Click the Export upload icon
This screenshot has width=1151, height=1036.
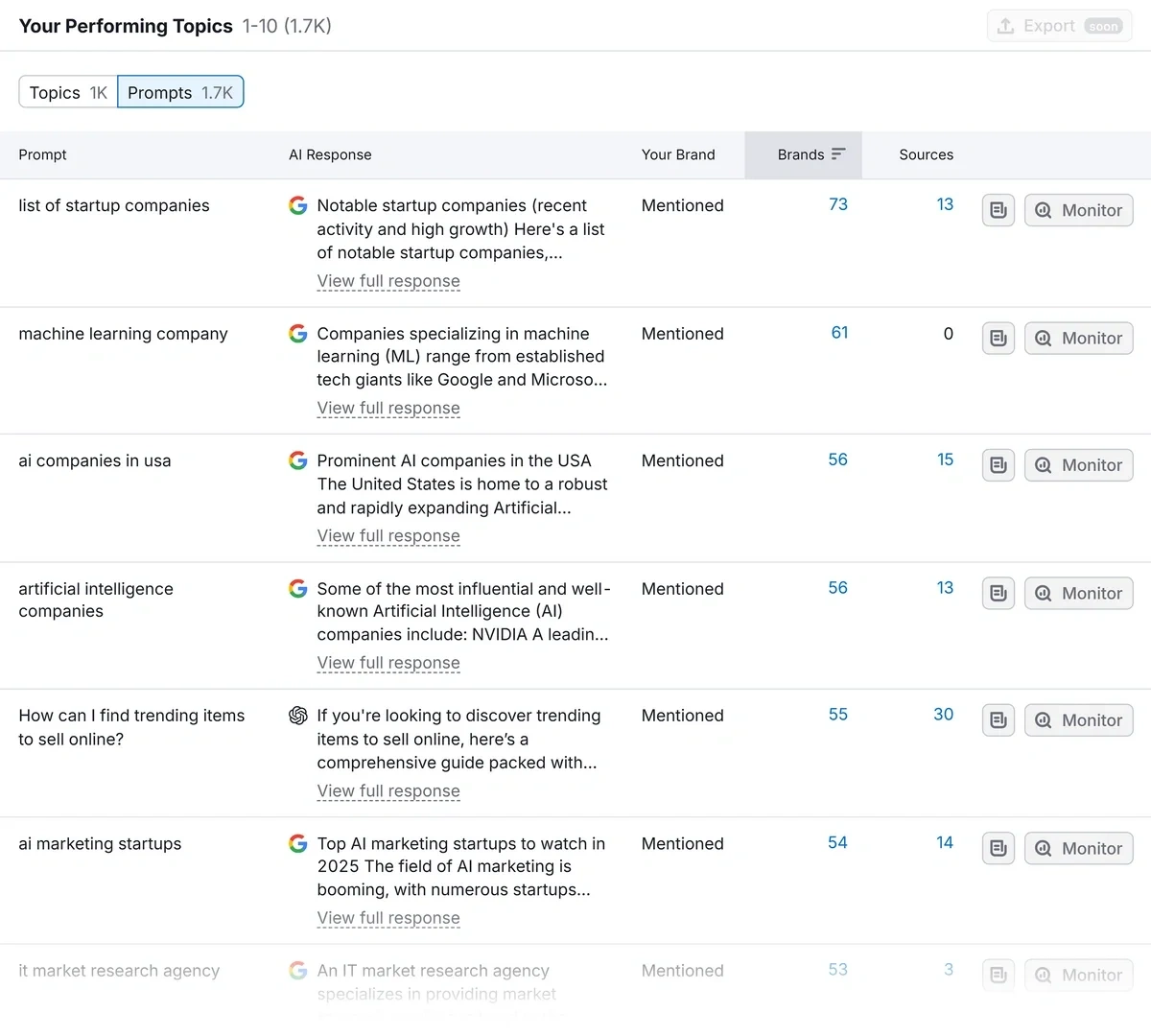(x=1005, y=26)
